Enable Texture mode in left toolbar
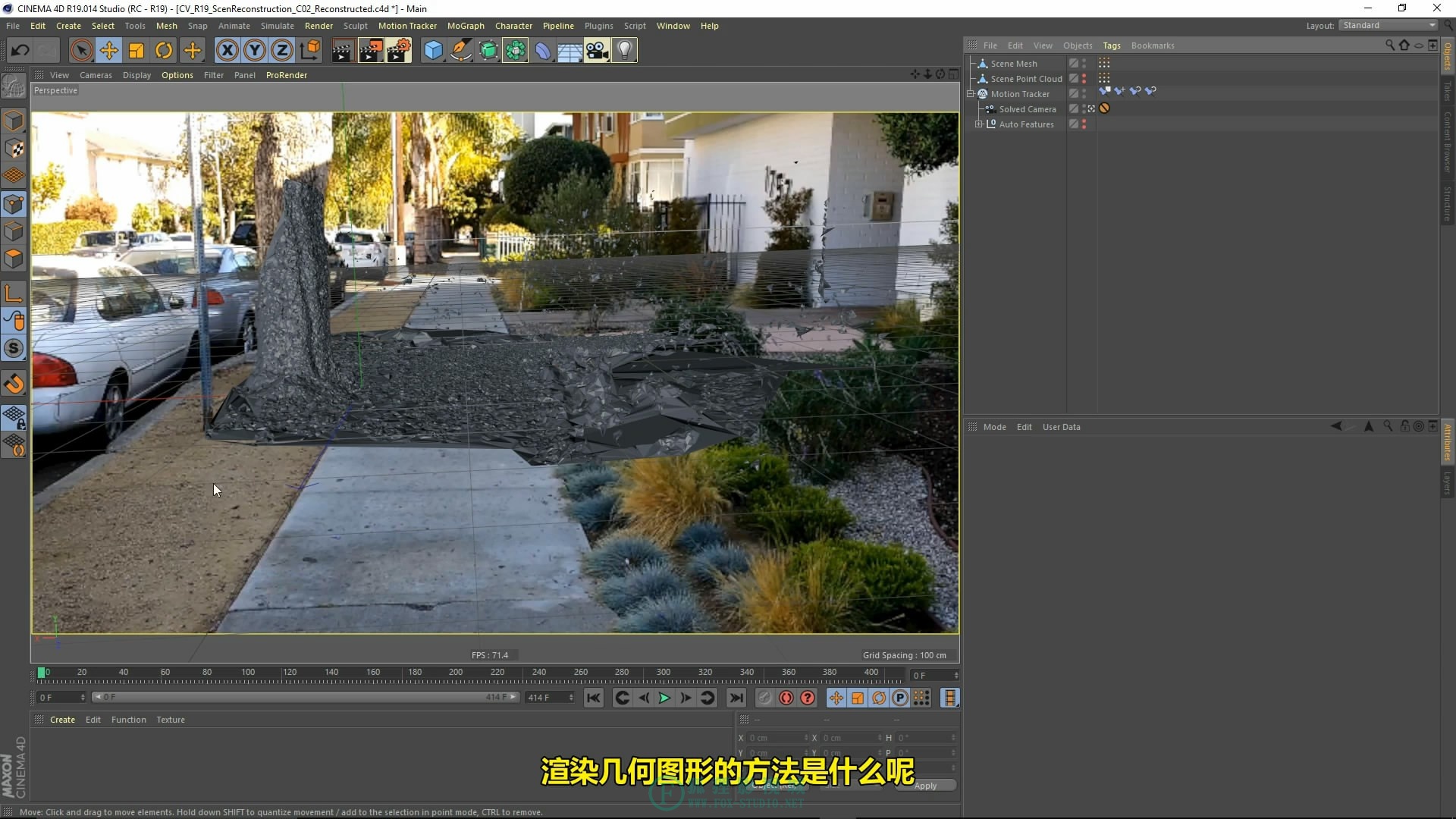The width and height of the screenshot is (1456, 819). tap(14, 149)
